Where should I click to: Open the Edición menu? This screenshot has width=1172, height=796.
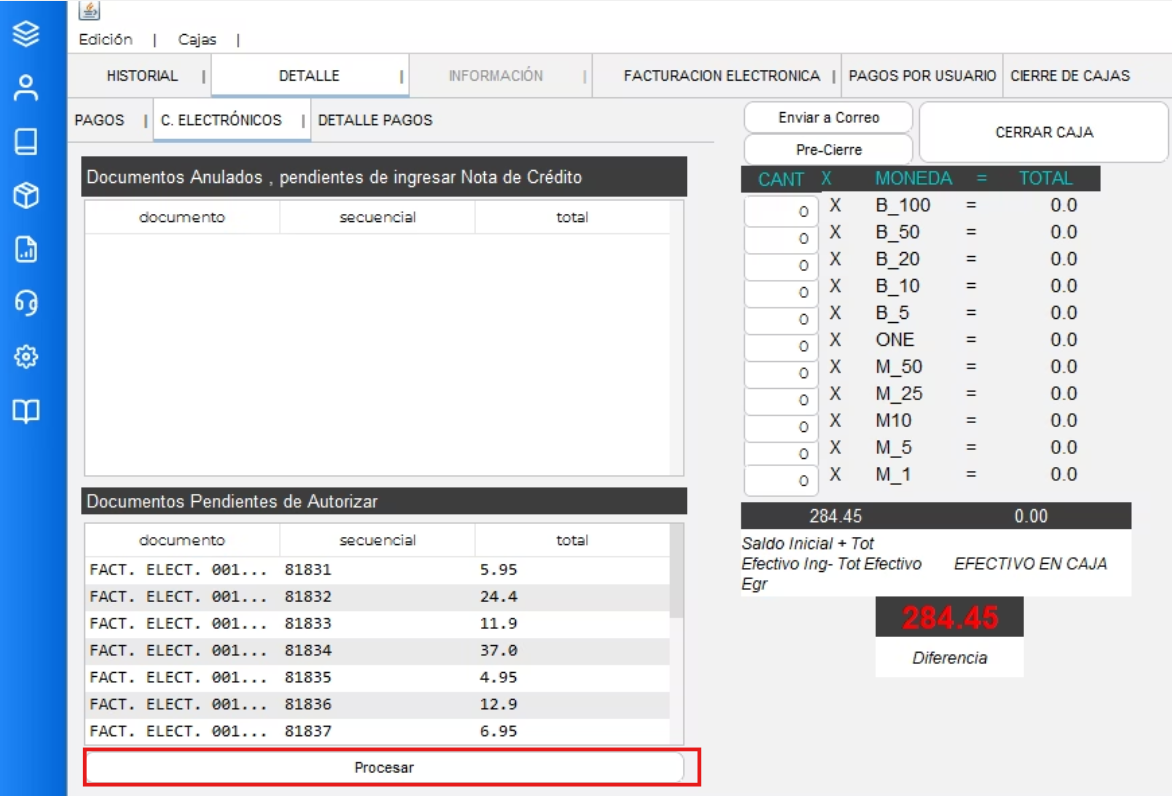click(105, 40)
